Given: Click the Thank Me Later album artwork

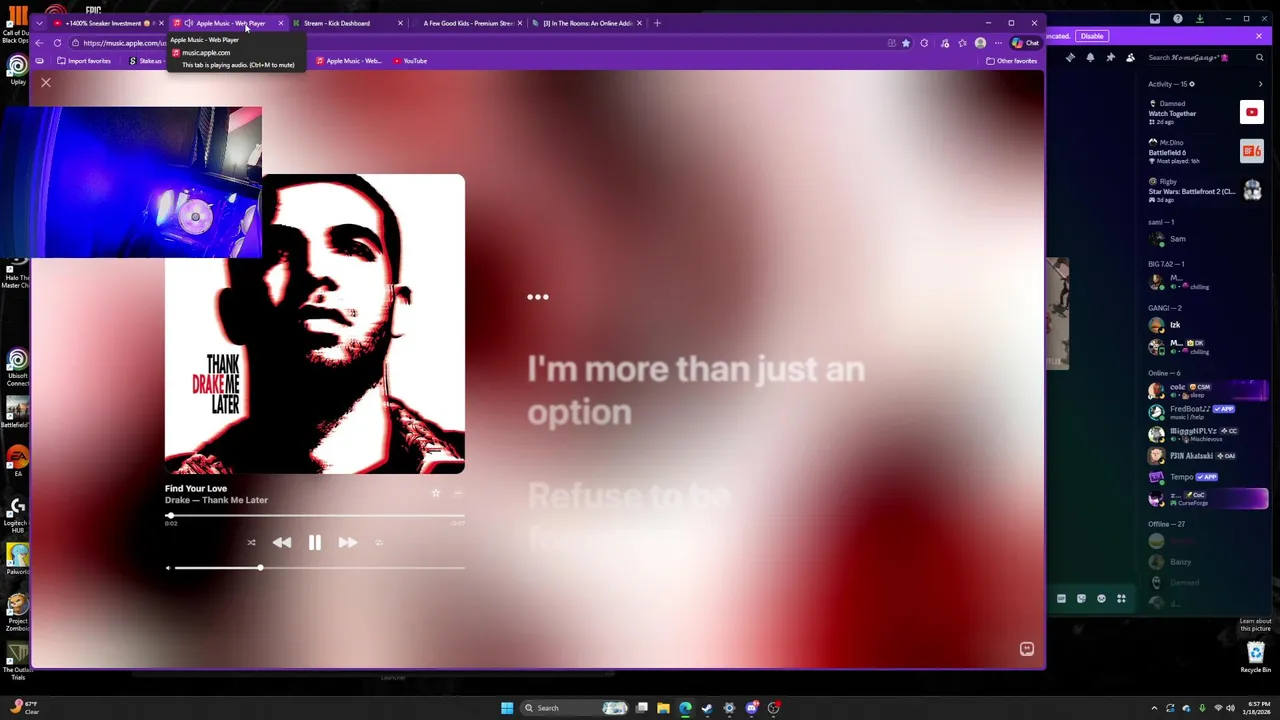Looking at the screenshot, I should coord(314,324).
